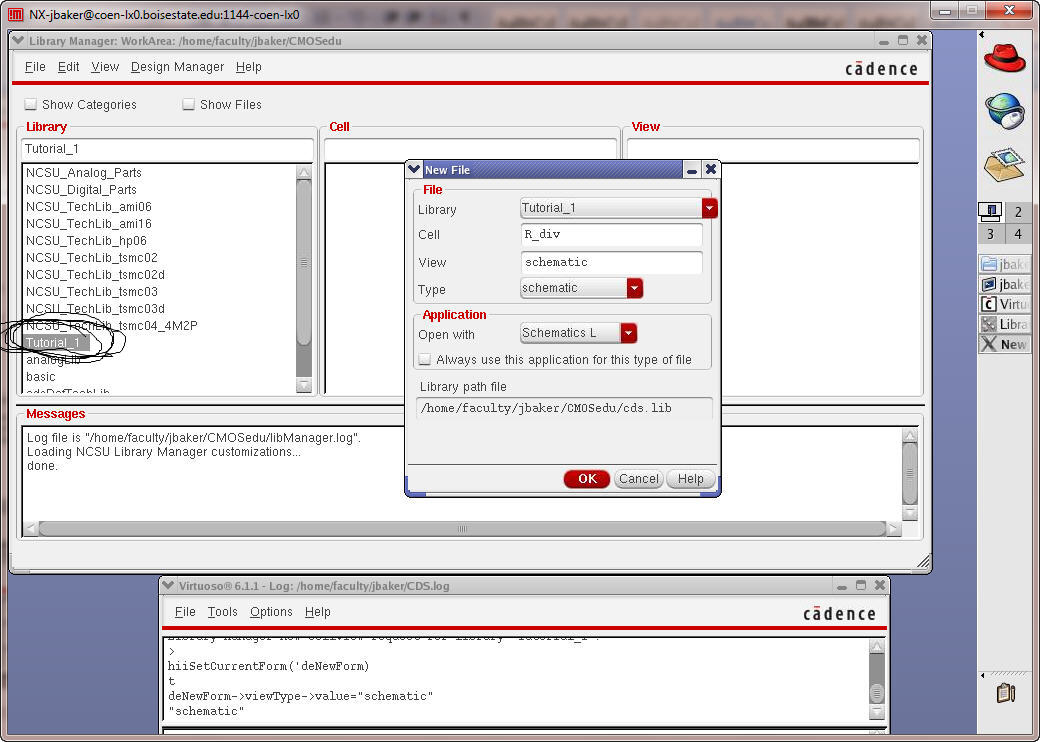Expand the Open with Schematics L dropdown
The height and width of the screenshot is (742, 1040).
628,333
